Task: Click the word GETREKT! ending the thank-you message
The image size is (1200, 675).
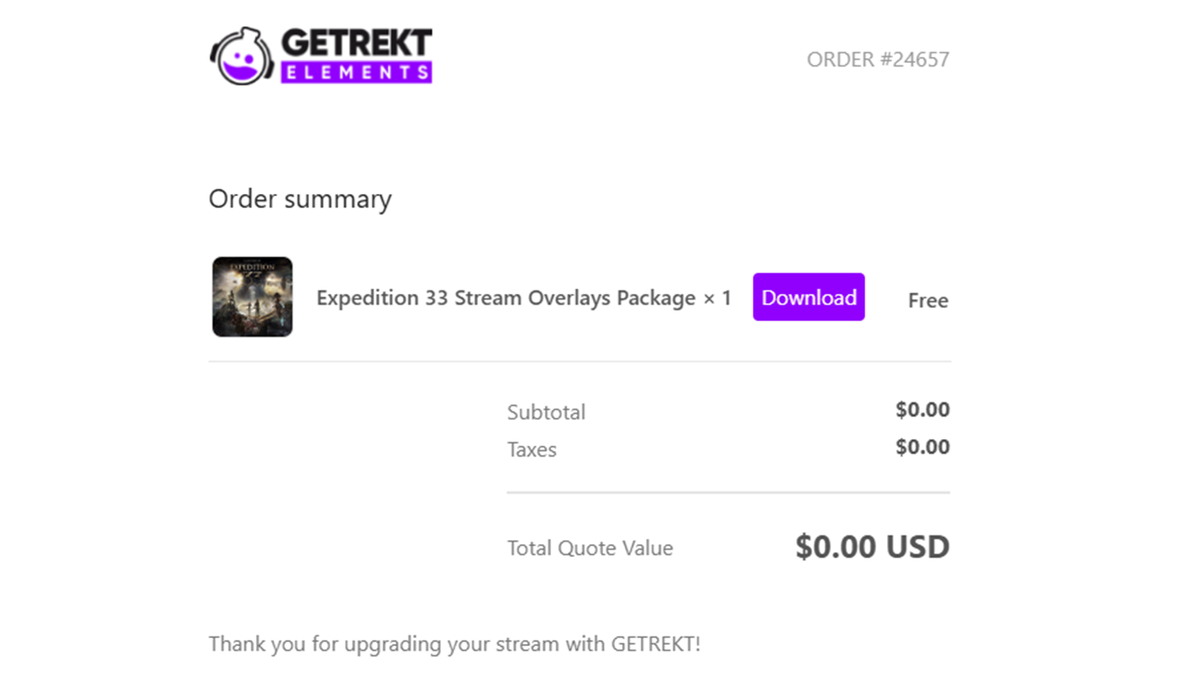Action: [655, 644]
